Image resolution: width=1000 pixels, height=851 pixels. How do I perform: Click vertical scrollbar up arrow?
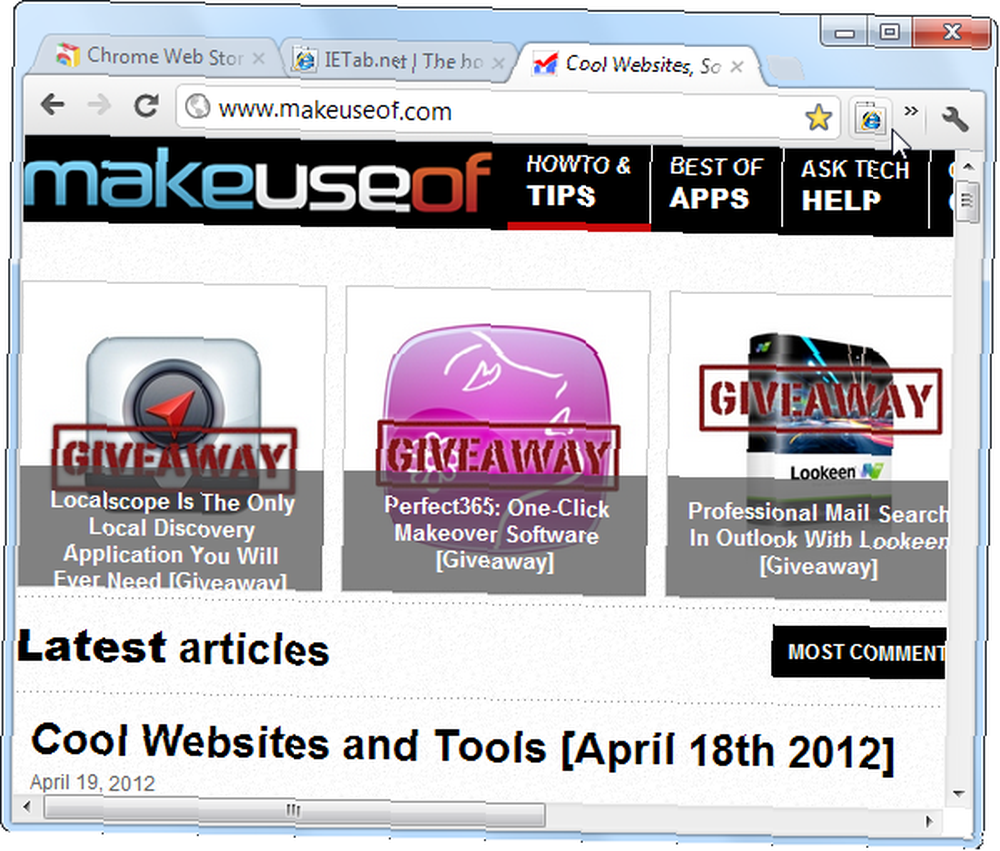968,167
